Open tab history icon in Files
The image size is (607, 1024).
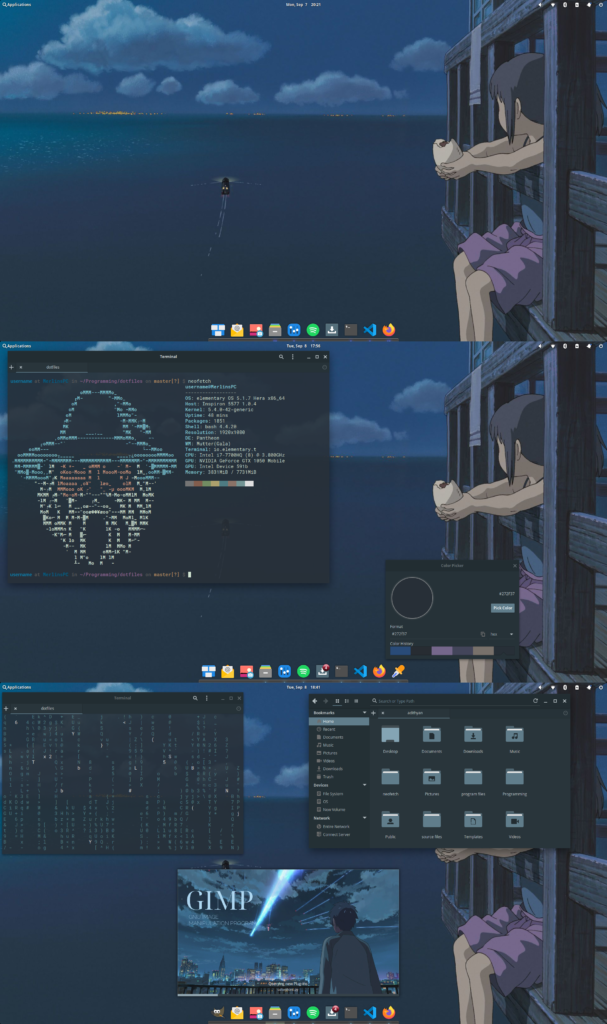pyautogui.click(x=565, y=712)
